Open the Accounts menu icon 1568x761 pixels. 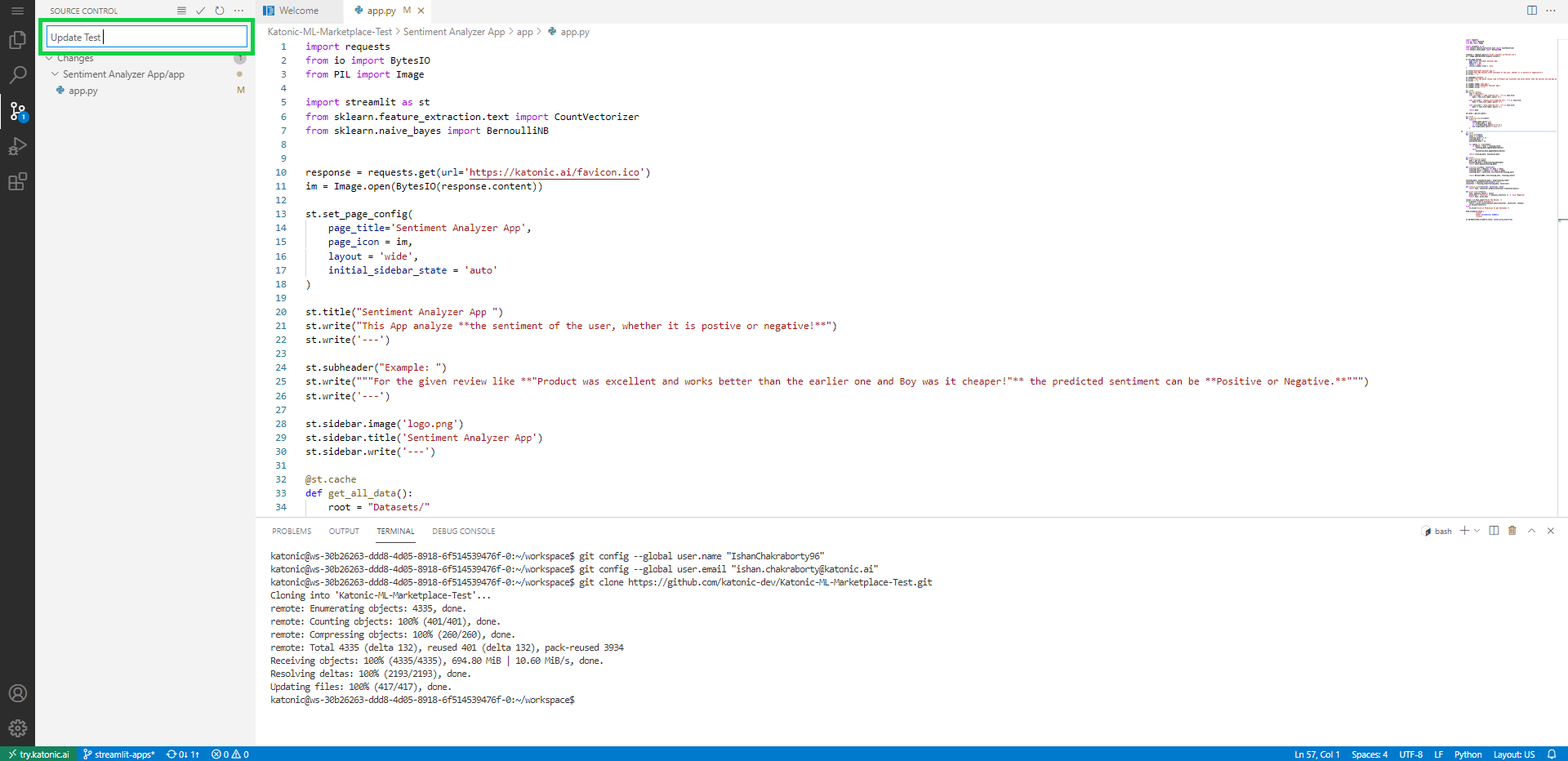coord(17,693)
